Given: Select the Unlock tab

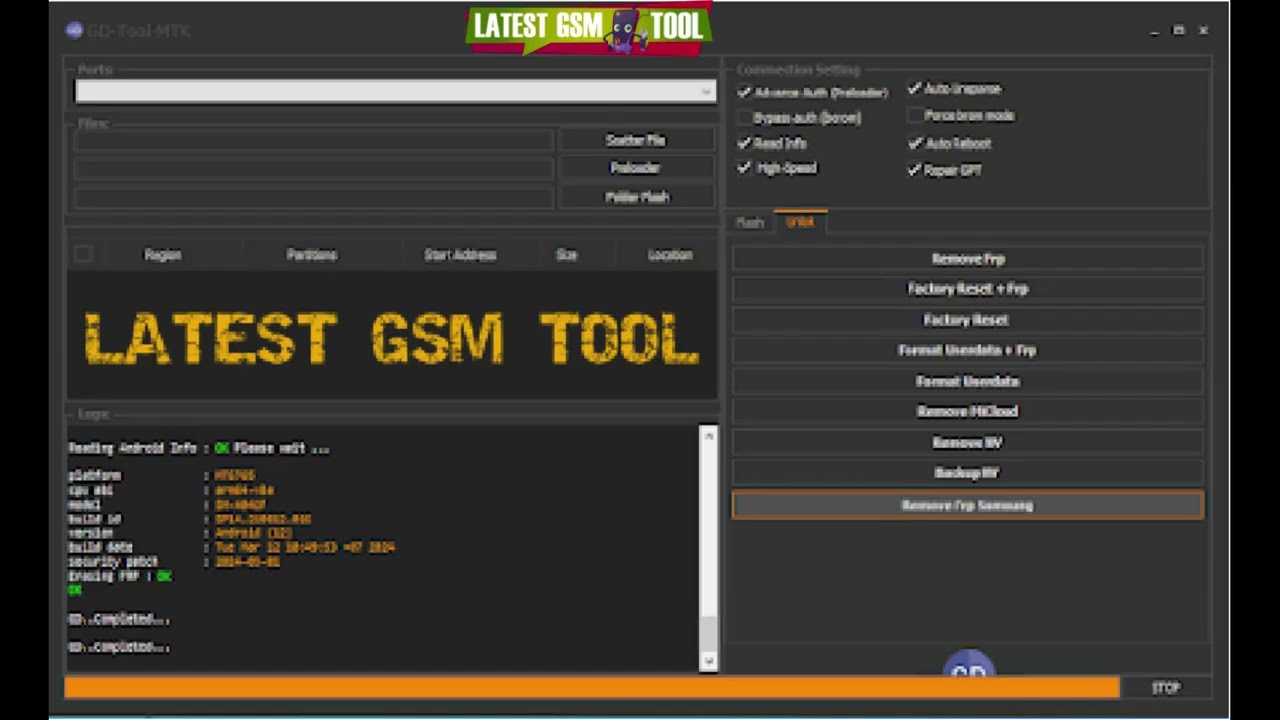Looking at the screenshot, I should pyautogui.click(x=800, y=222).
